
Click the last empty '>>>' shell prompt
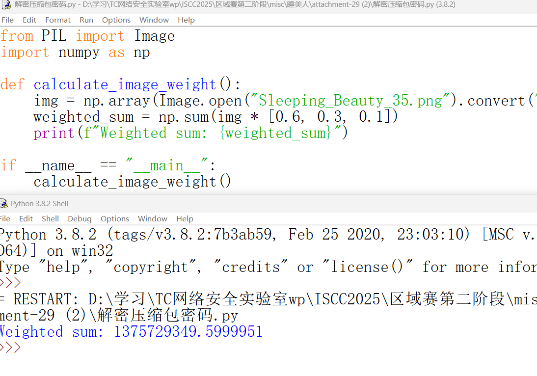10,347
